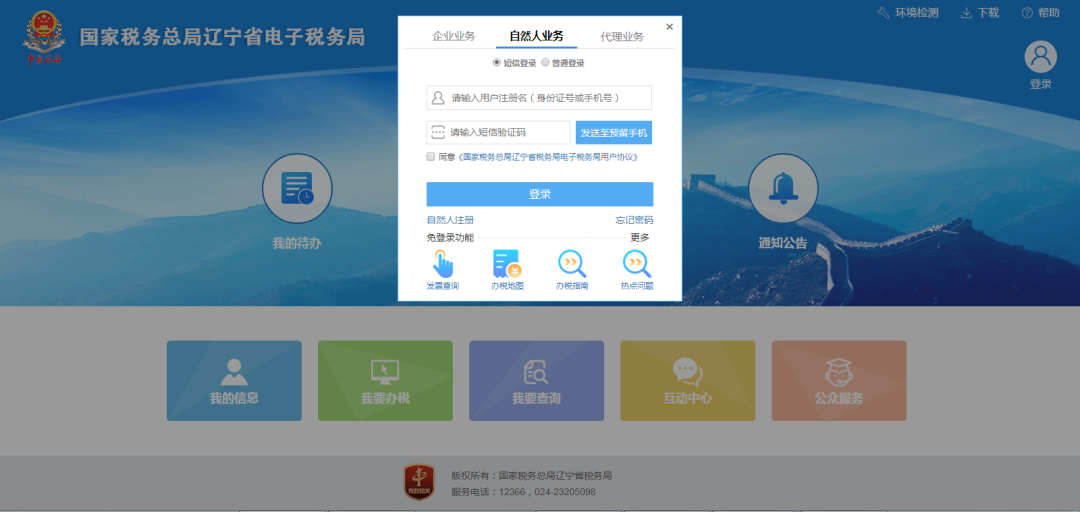Focus the username input field
The image size is (1080, 512).
[x=539, y=98]
